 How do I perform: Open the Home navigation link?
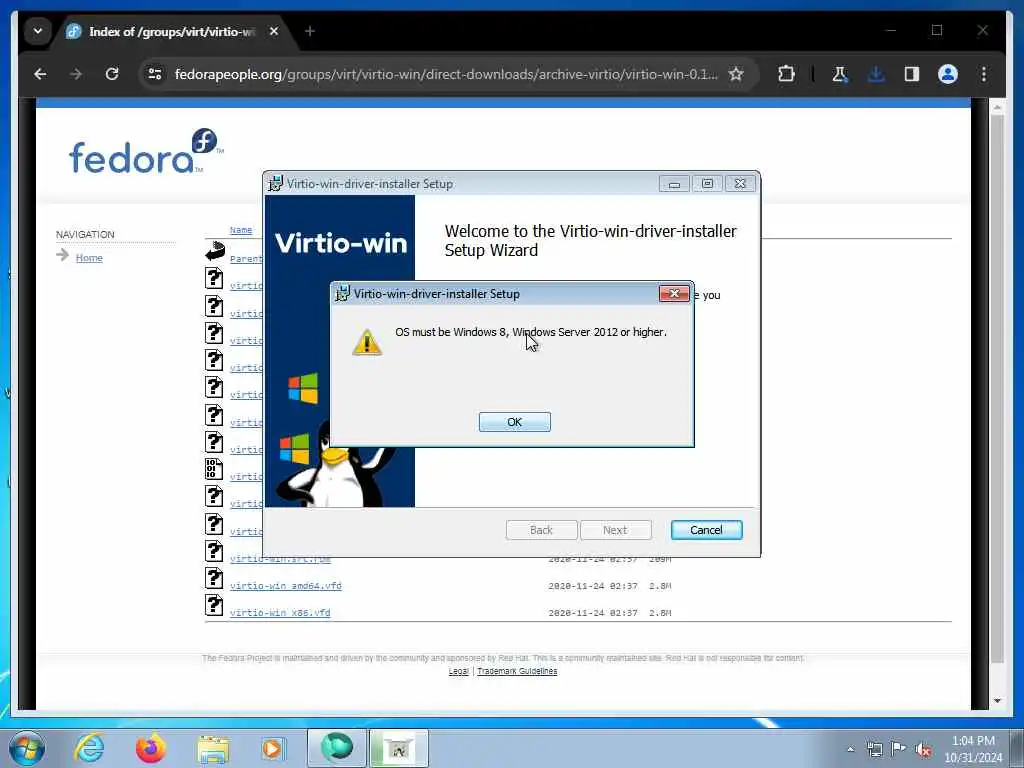(x=89, y=258)
